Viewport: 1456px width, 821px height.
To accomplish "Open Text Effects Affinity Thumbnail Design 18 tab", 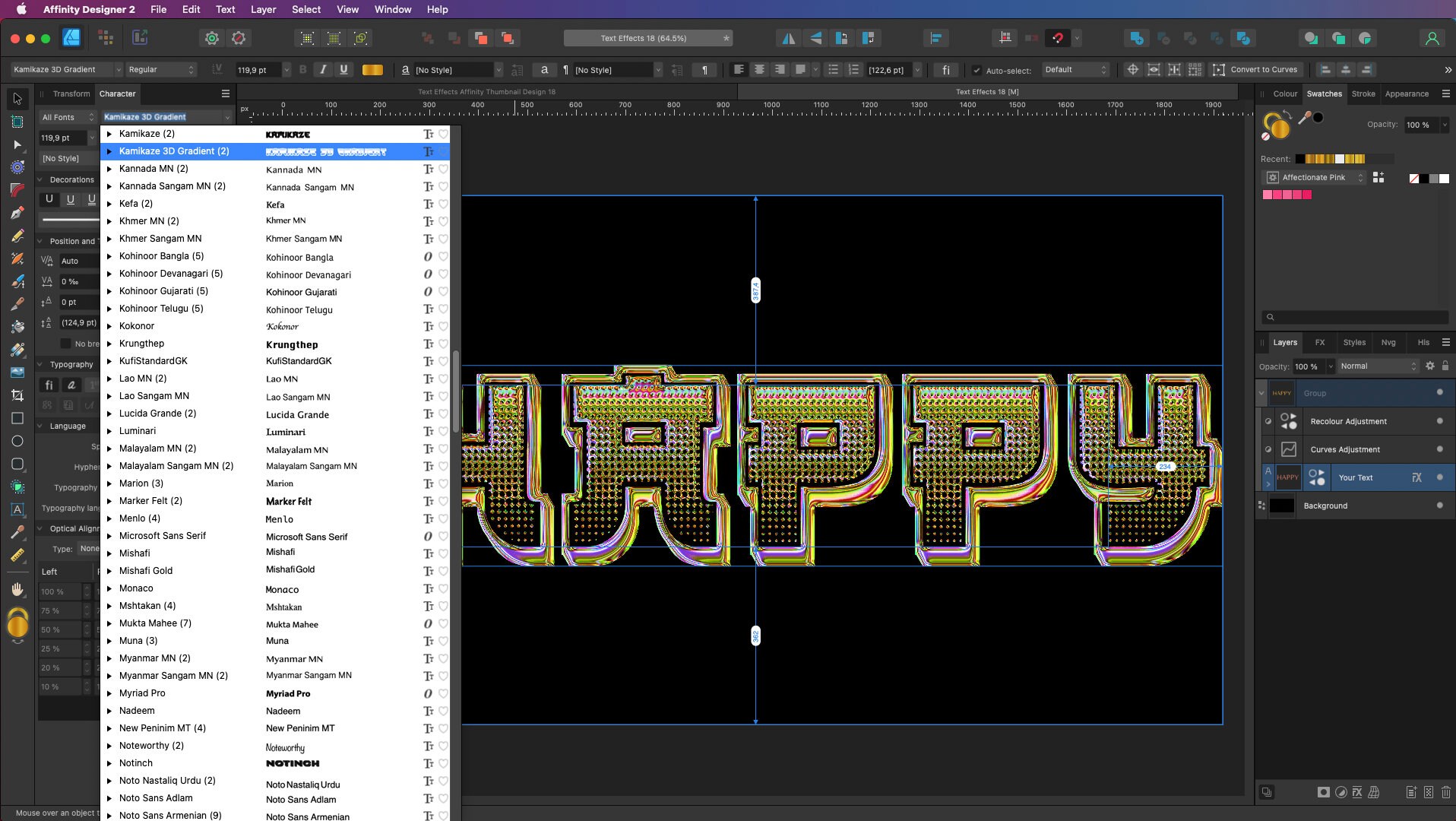I will [x=486, y=91].
